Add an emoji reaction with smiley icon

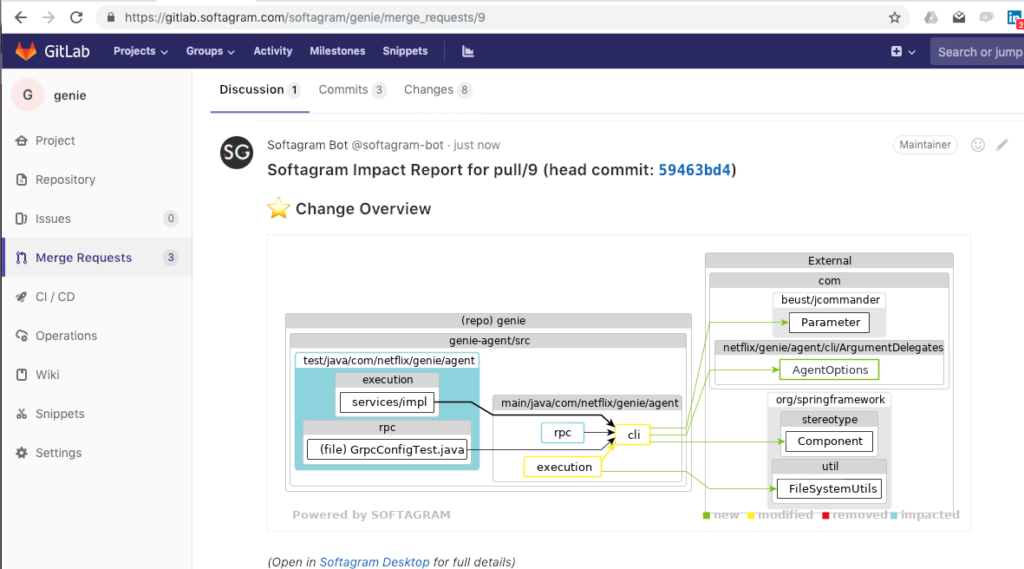978,145
